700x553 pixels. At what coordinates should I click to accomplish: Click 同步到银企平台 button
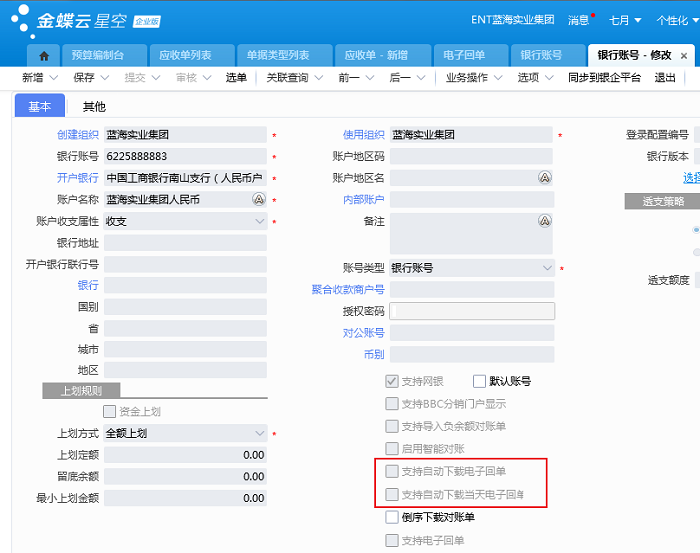click(x=604, y=78)
